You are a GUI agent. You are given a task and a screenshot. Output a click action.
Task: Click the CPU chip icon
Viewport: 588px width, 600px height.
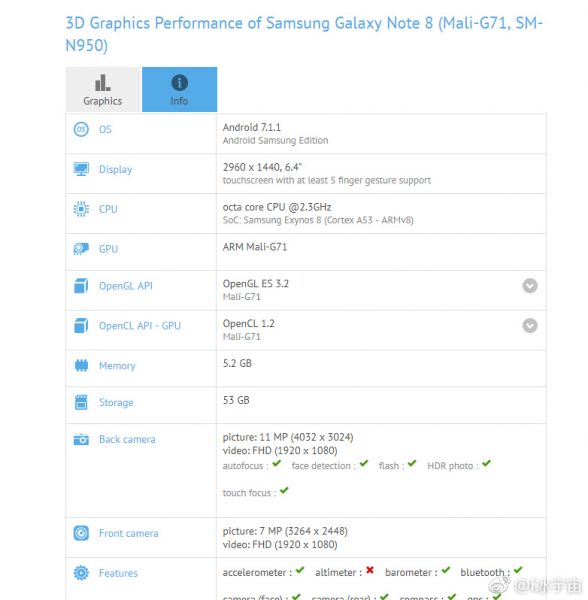pos(81,209)
